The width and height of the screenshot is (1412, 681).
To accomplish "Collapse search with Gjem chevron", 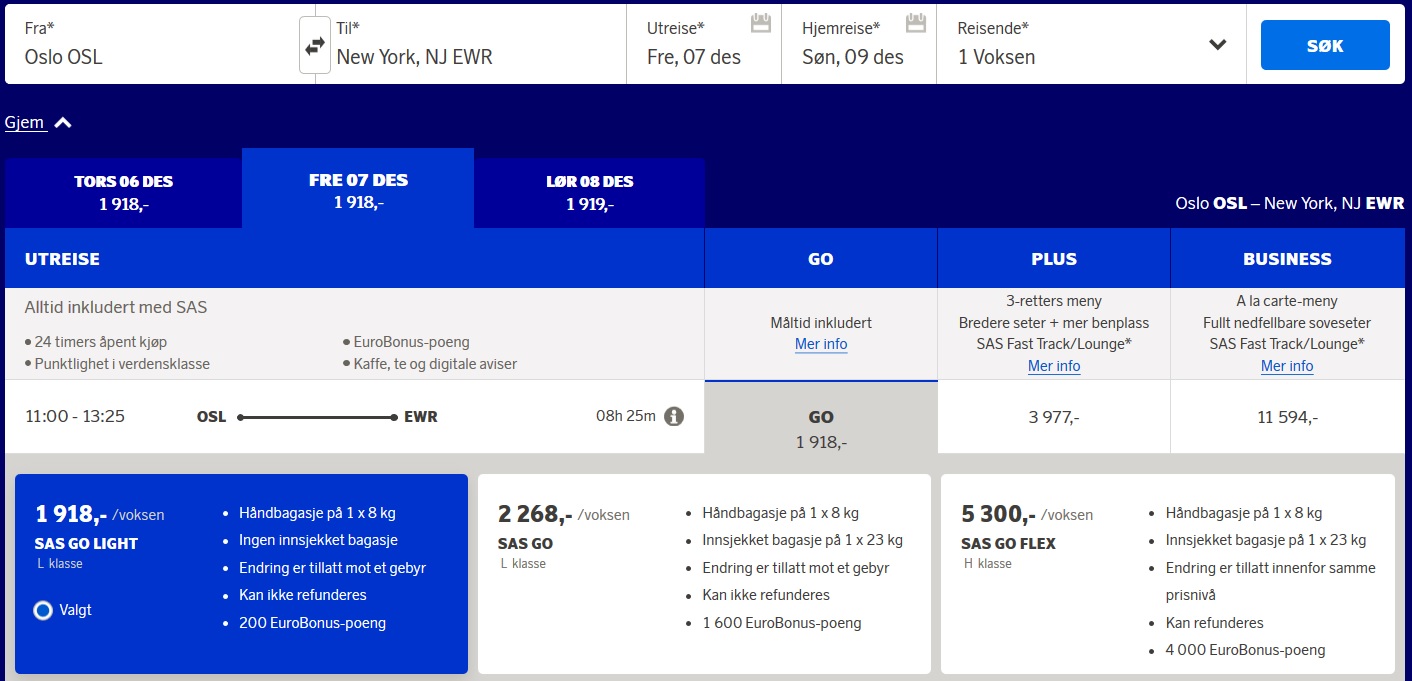I will coord(63,123).
